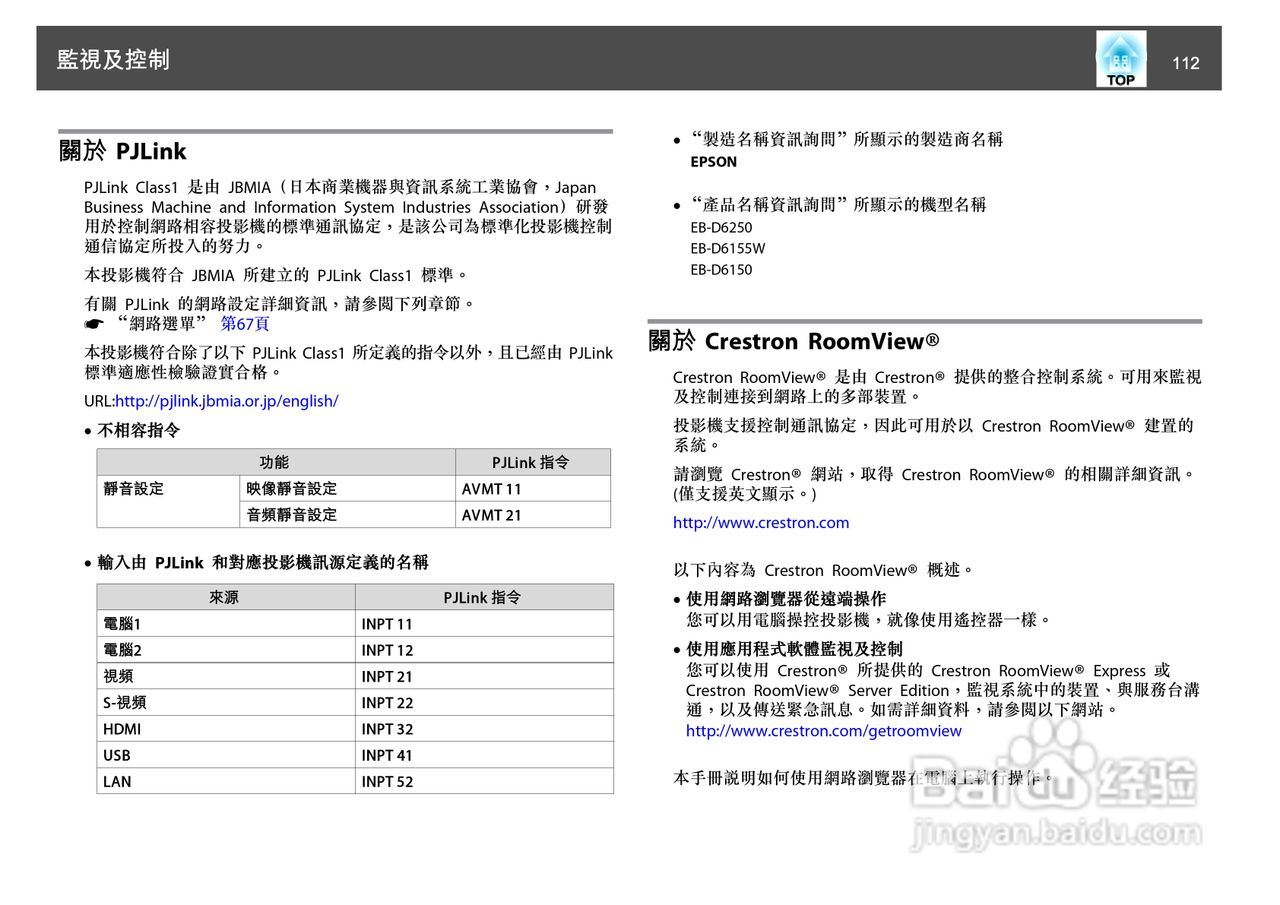The height and width of the screenshot is (905, 1280).
Task: Click the AVMT 21 command cell
Action: [532, 514]
